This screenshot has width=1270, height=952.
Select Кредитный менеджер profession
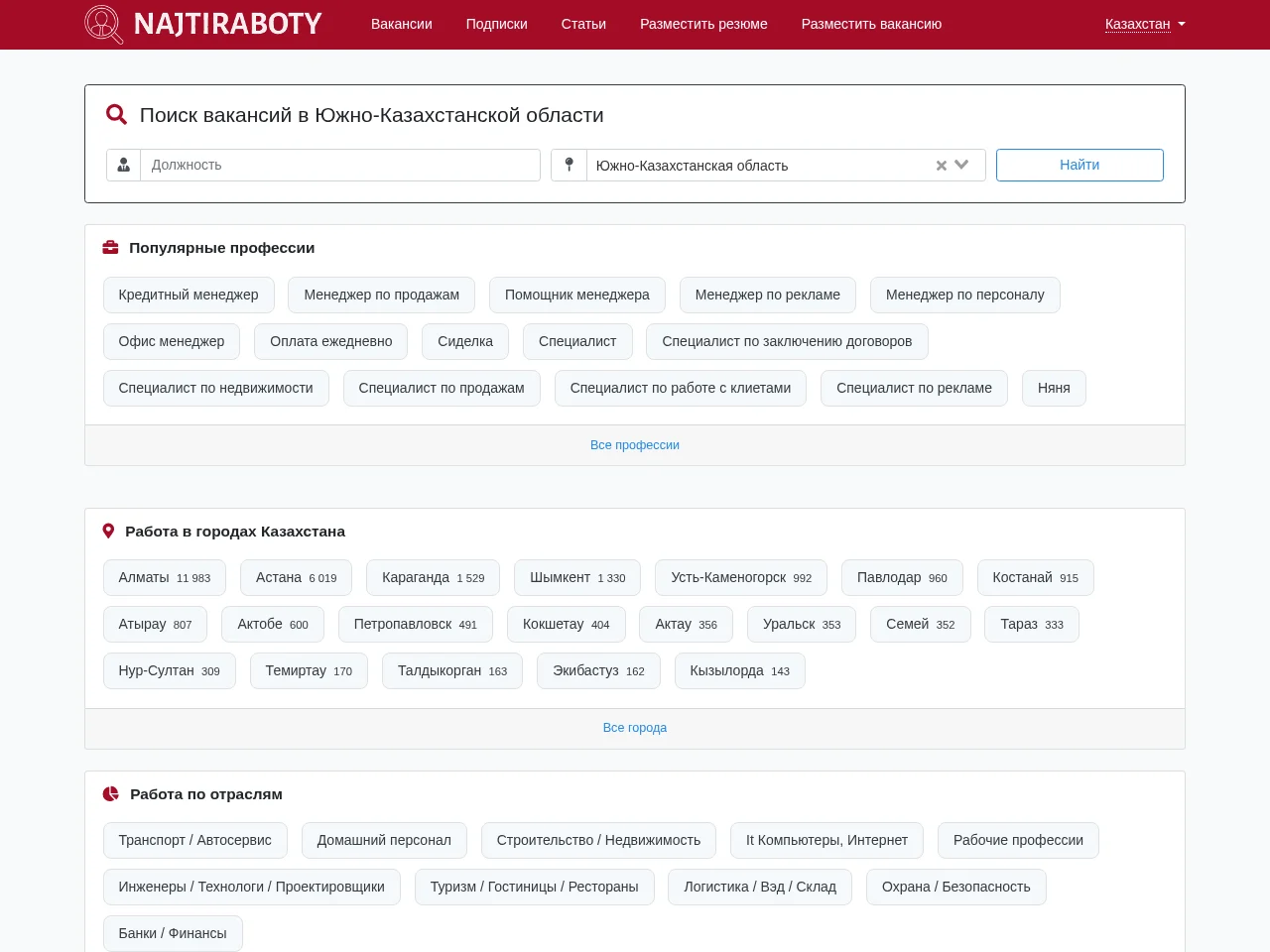click(189, 295)
